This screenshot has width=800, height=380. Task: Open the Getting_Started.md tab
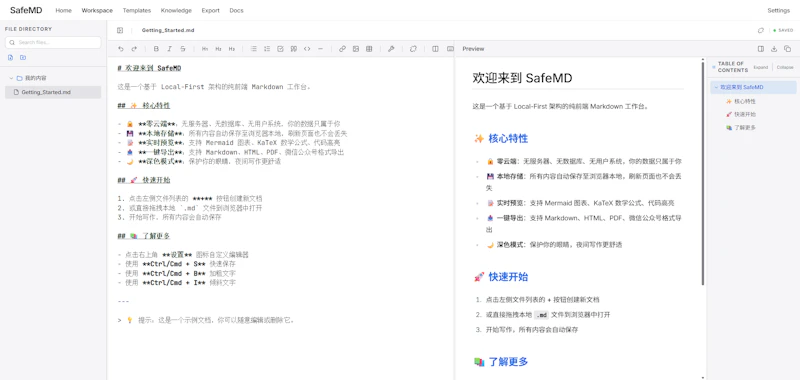tap(168, 31)
